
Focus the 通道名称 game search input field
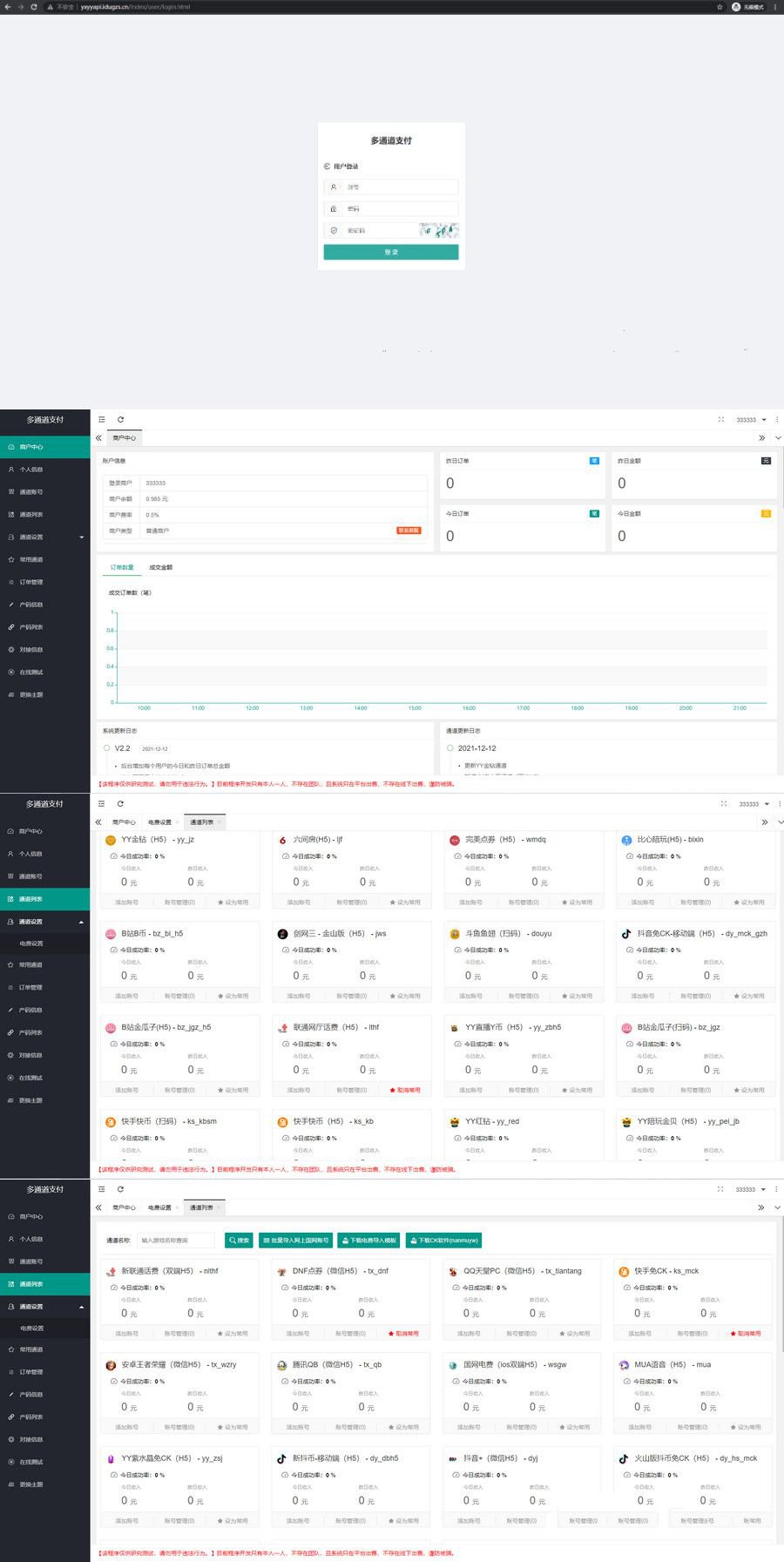(x=175, y=1241)
